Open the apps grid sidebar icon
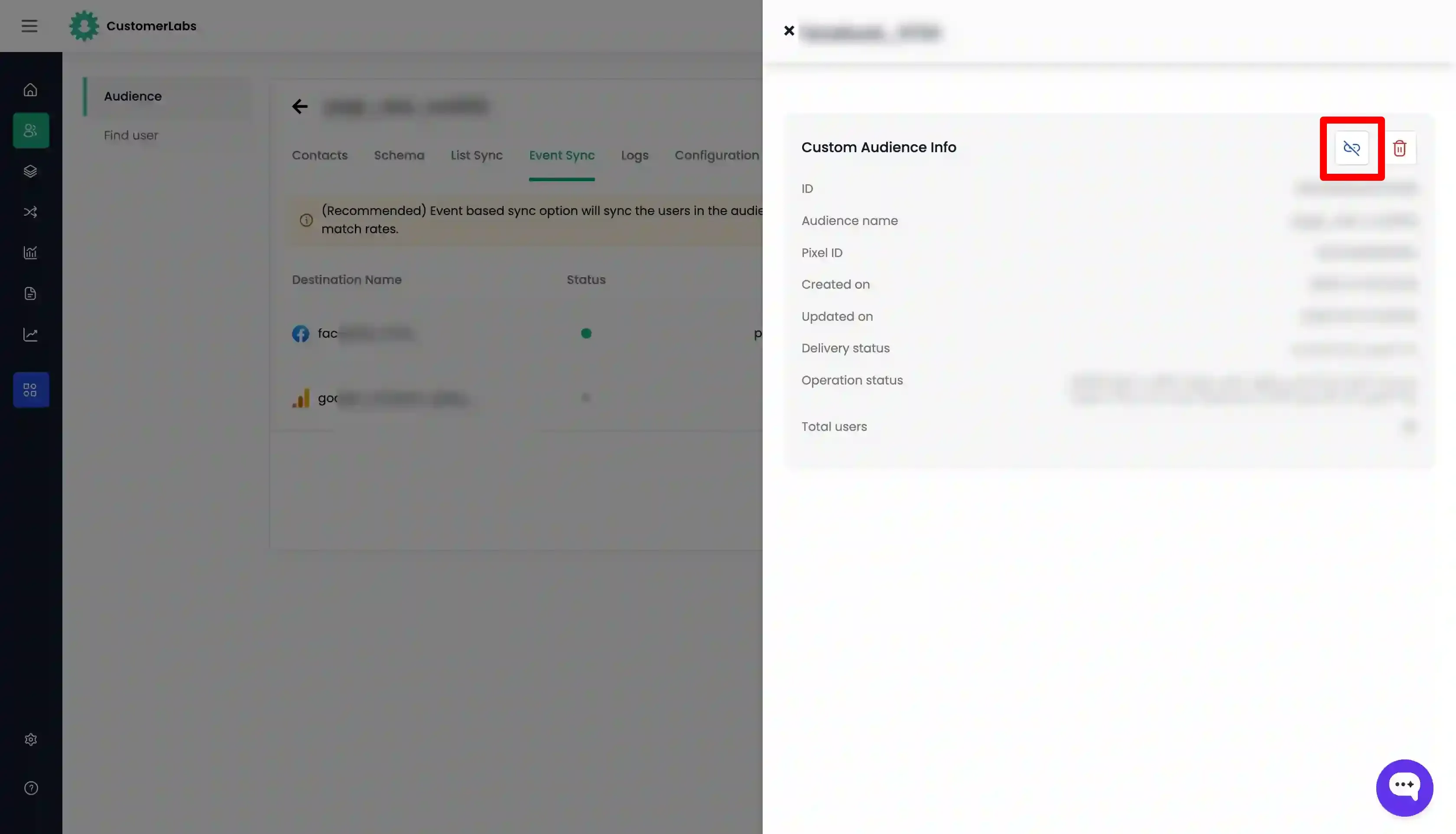This screenshot has height=834, width=1456. [31, 390]
